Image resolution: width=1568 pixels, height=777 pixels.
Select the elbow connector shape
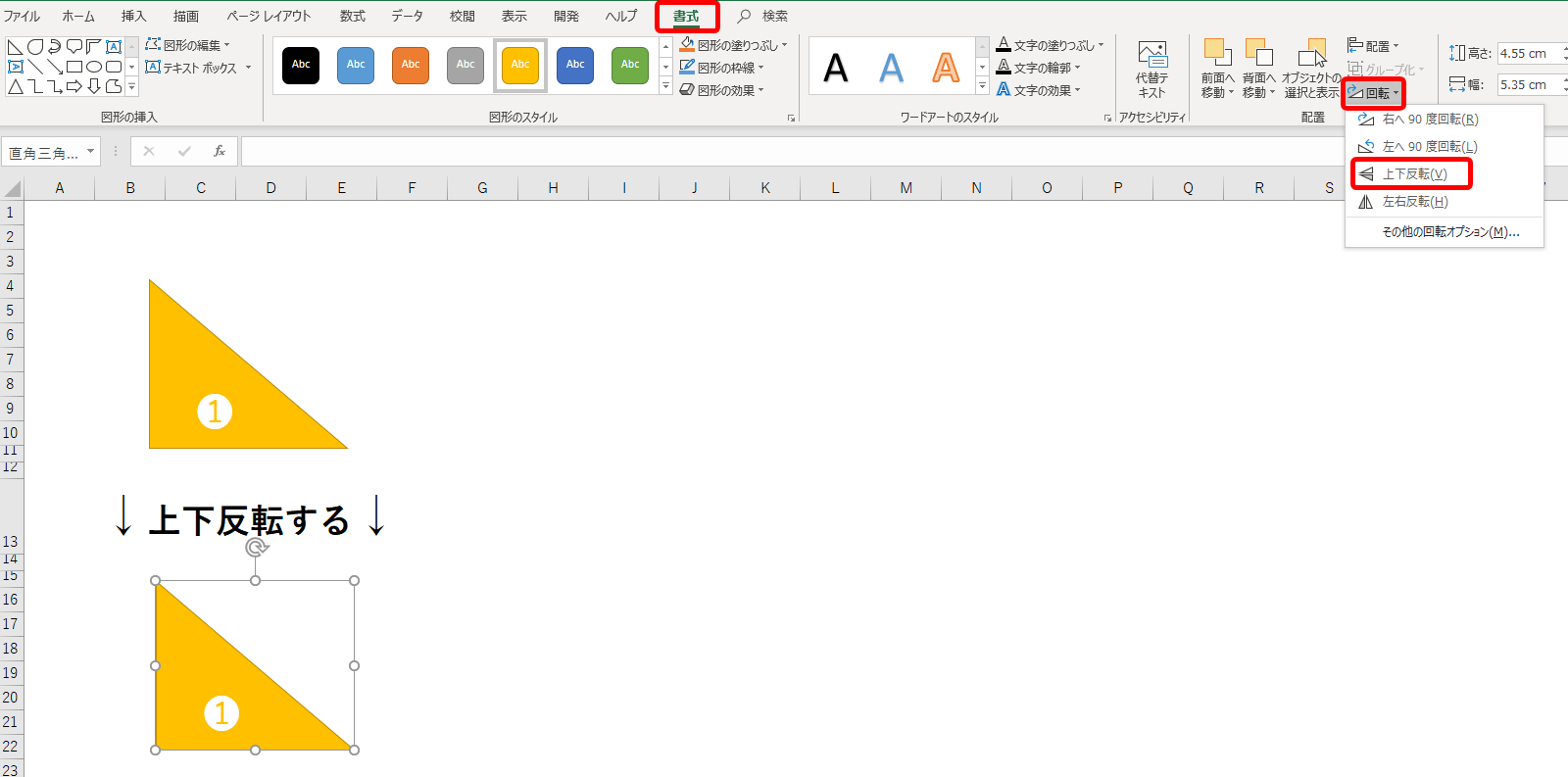click(x=35, y=86)
